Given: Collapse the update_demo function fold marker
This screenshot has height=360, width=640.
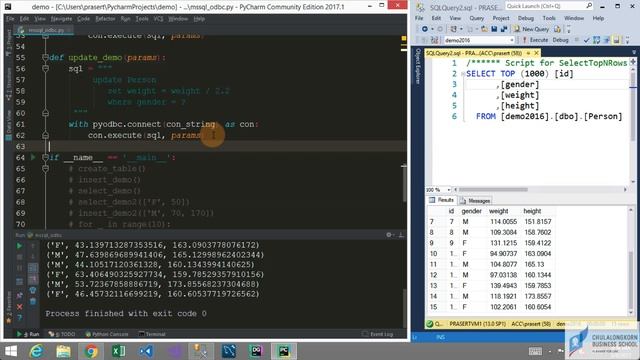Looking at the screenshot, I should [45, 58].
